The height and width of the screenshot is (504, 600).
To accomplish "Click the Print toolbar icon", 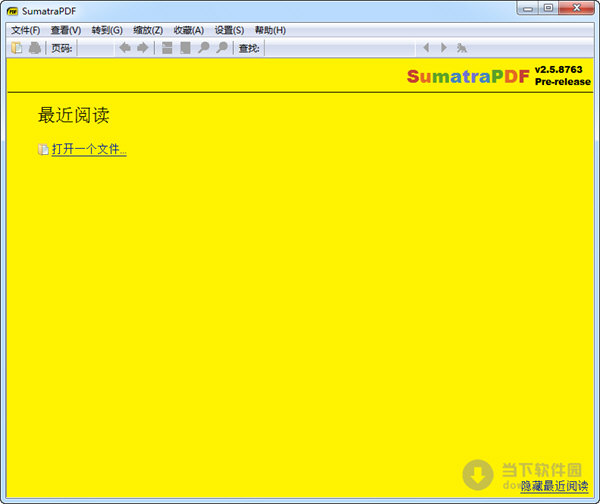I will coord(35,48).
